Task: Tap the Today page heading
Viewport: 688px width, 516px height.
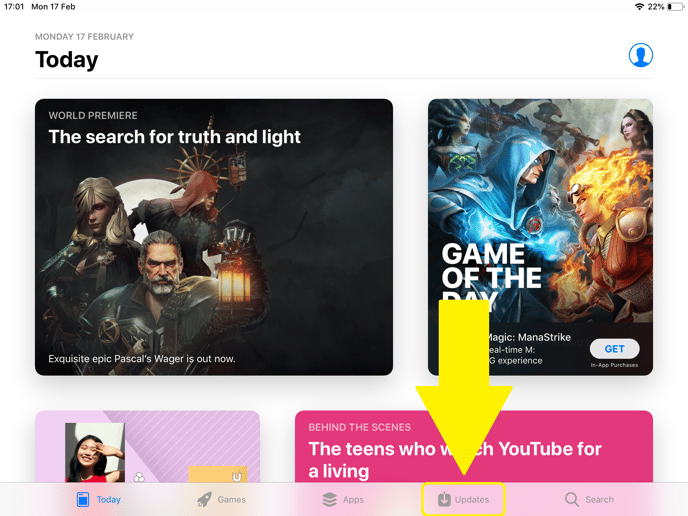Action: click(x=67, y=60)
